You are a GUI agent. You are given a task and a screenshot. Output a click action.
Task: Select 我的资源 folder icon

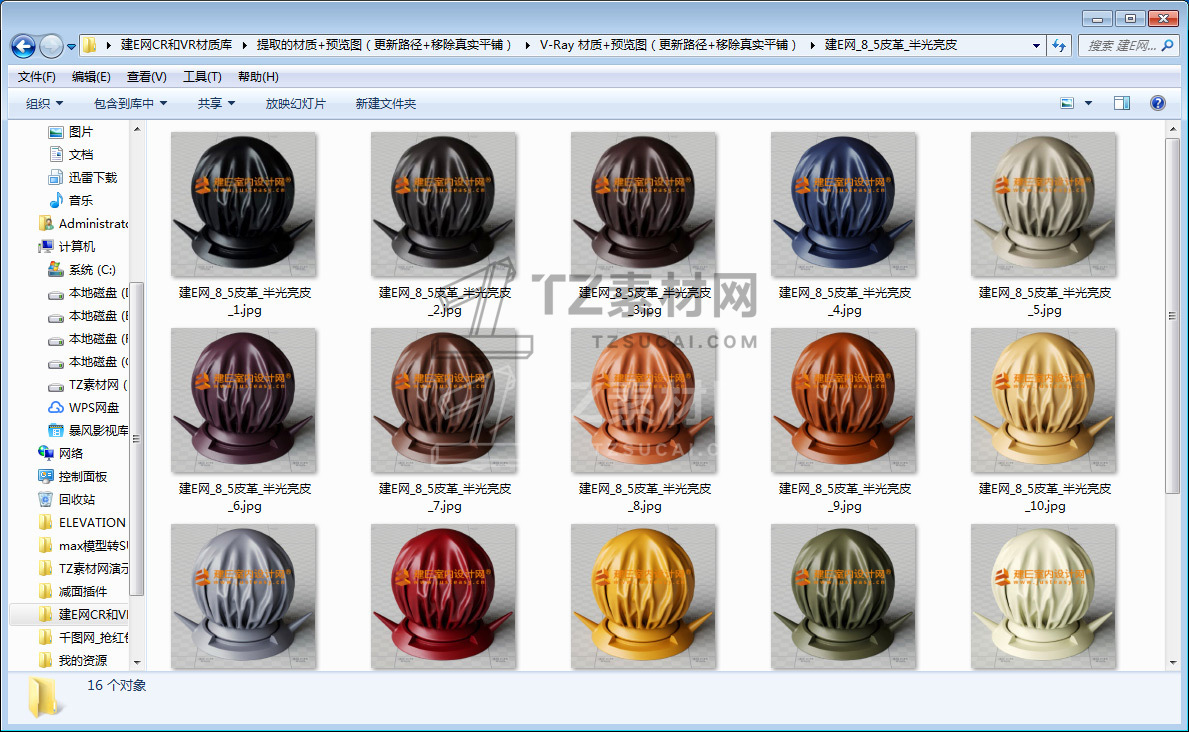pyautogui.click(x=45, y=661)
